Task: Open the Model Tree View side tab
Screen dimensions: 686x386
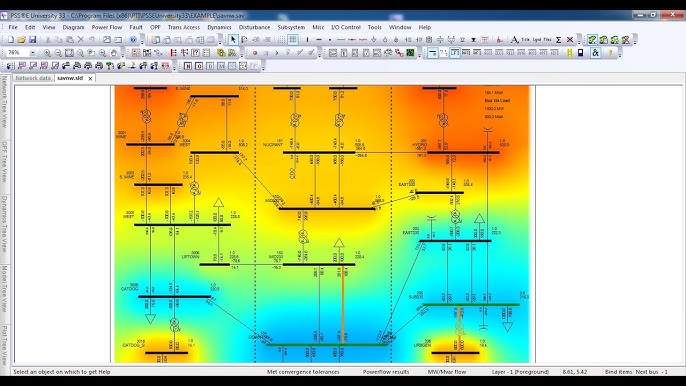Action: (4, 288)
